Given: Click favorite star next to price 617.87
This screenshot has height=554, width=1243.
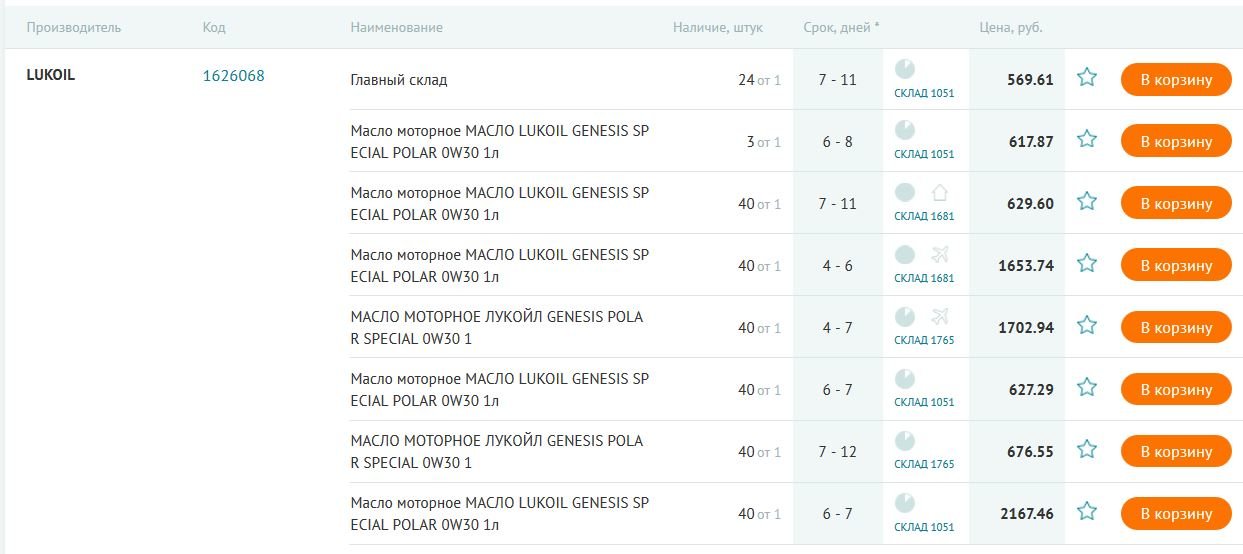Looking at the screenshot, I should 1087,139.
